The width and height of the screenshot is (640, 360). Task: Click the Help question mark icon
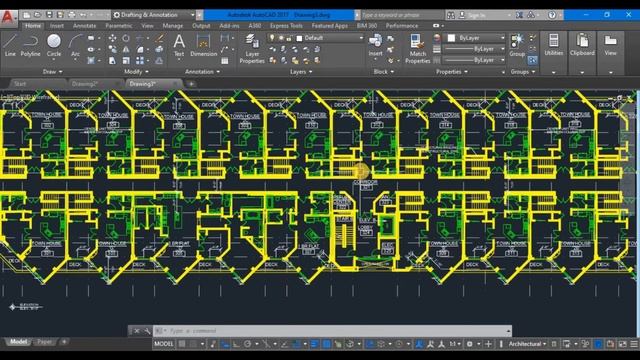552,15
